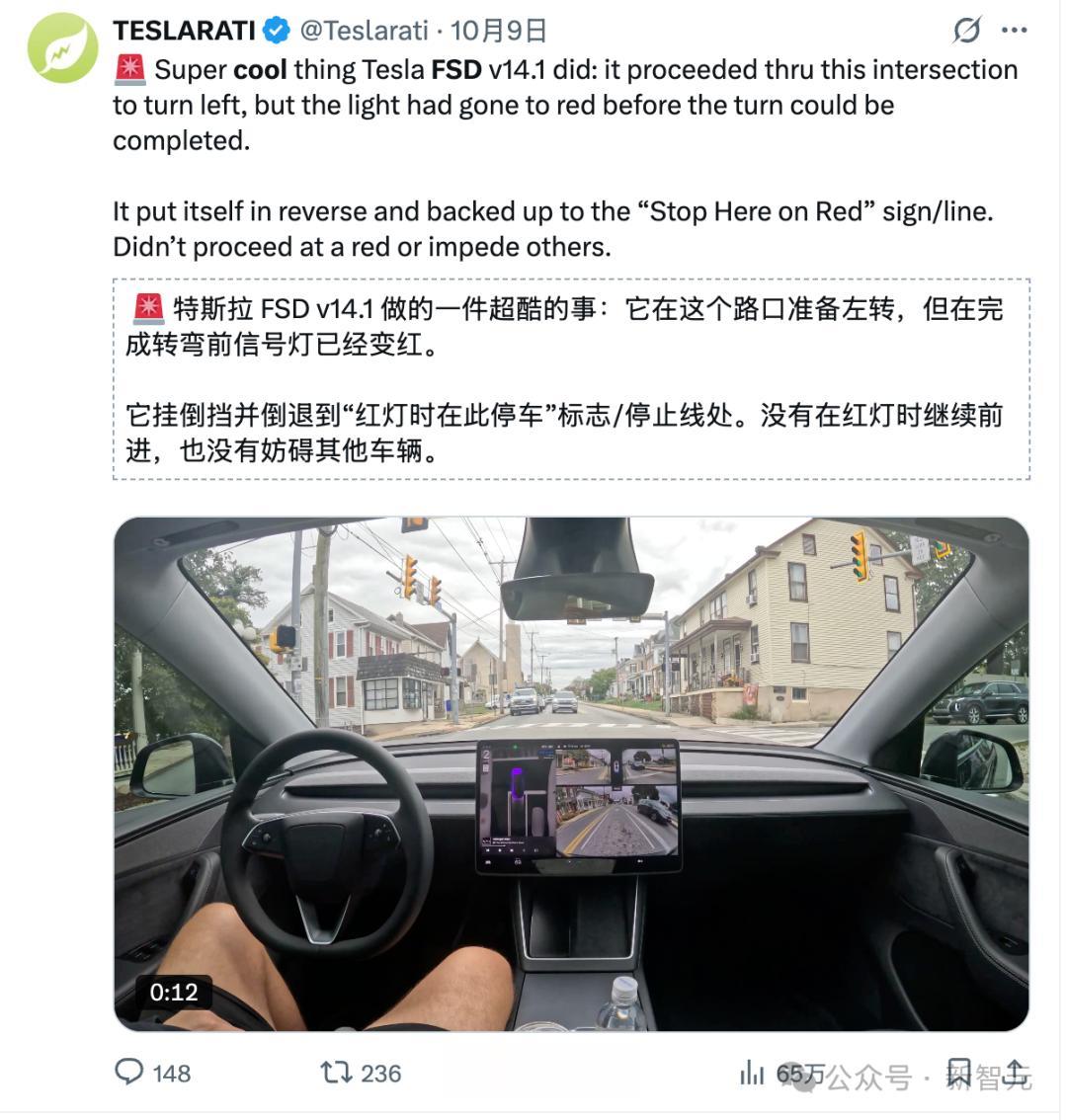The image size is (1067, 1120).
Task: Click the 236 retweets count
Action: [x=381, y=1073]
